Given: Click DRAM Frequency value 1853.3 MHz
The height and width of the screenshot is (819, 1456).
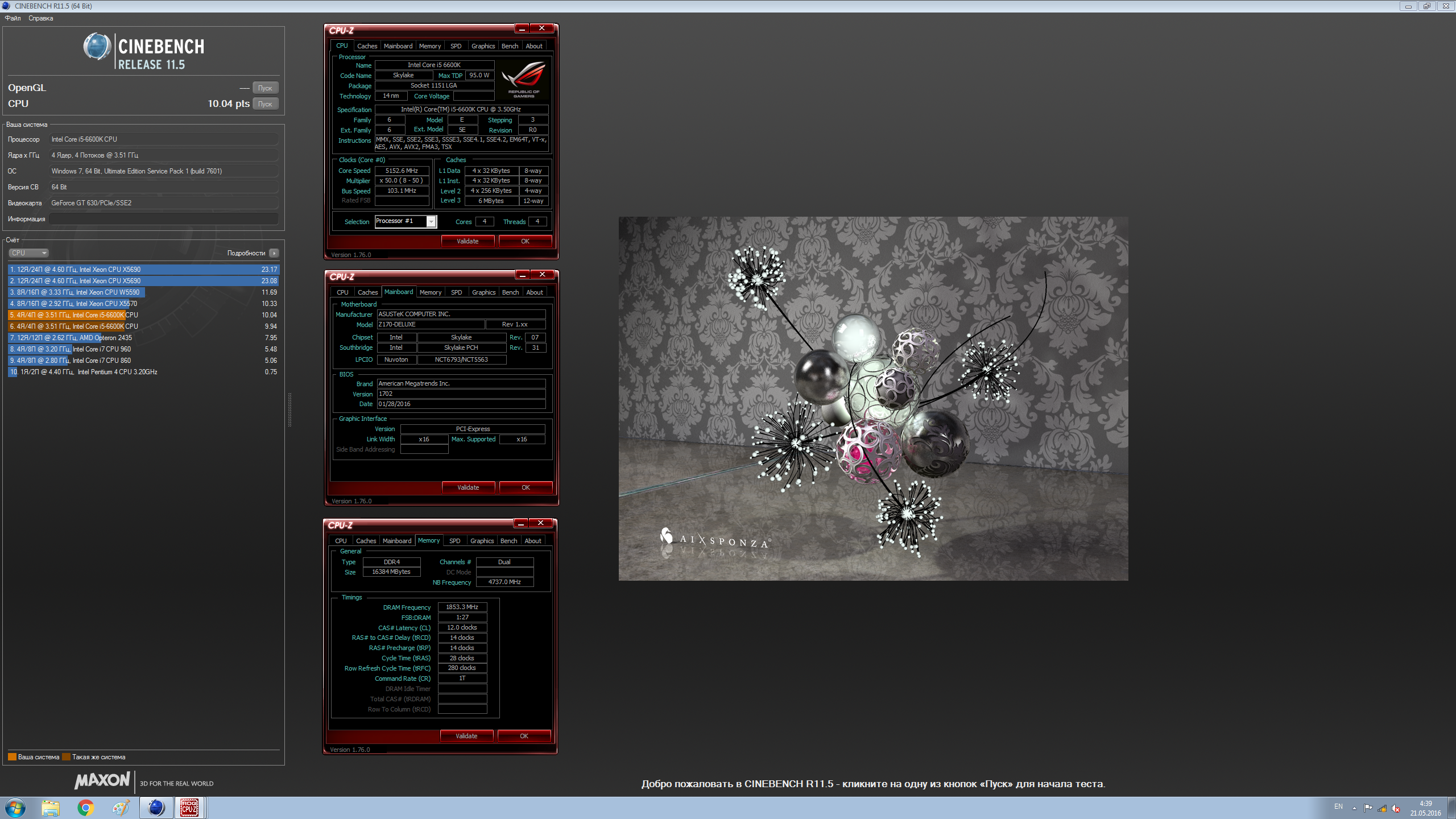Looking at the screenshot, I should click(x=462, y=607).
